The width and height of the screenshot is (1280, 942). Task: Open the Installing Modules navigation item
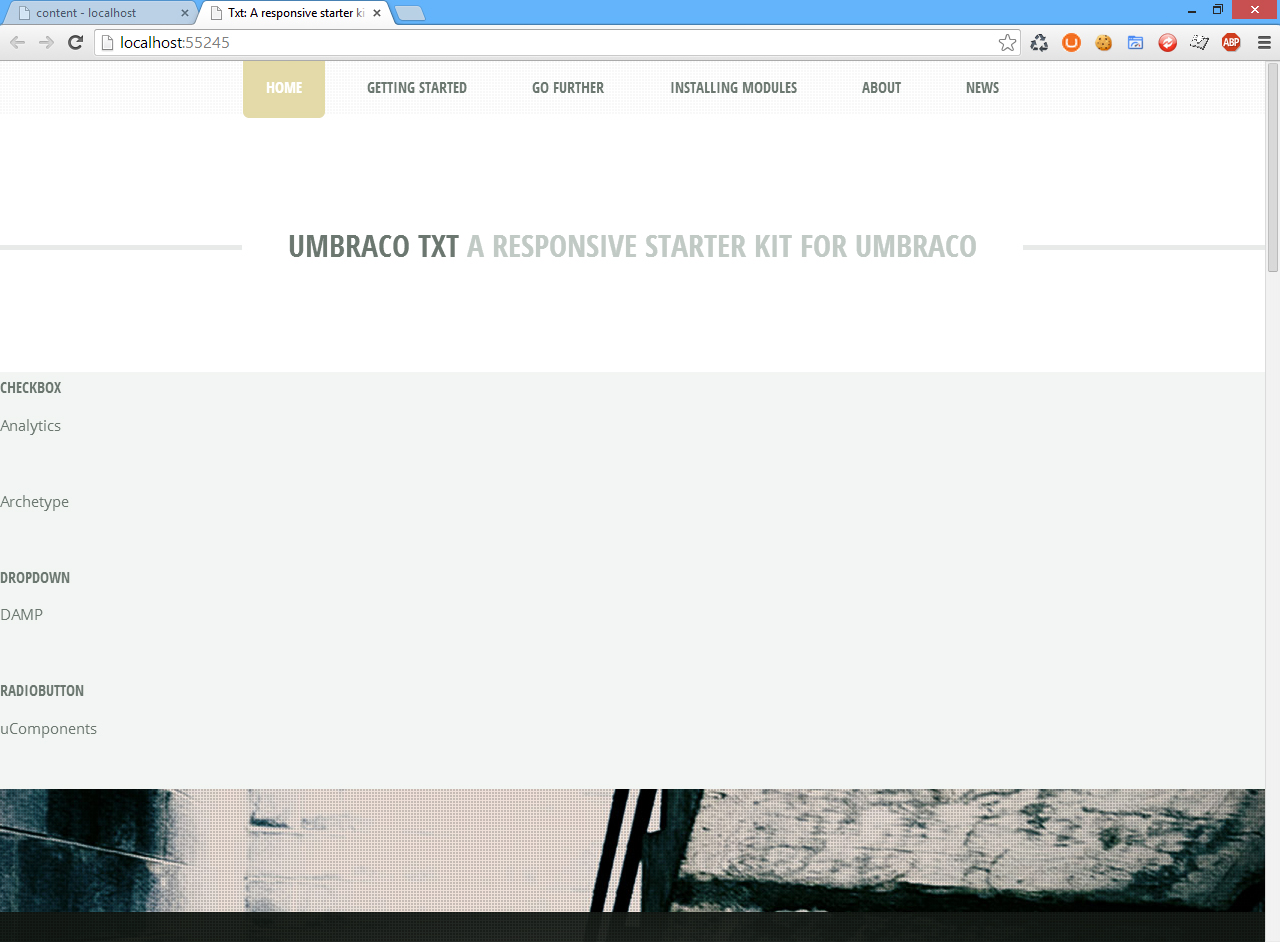734,88
